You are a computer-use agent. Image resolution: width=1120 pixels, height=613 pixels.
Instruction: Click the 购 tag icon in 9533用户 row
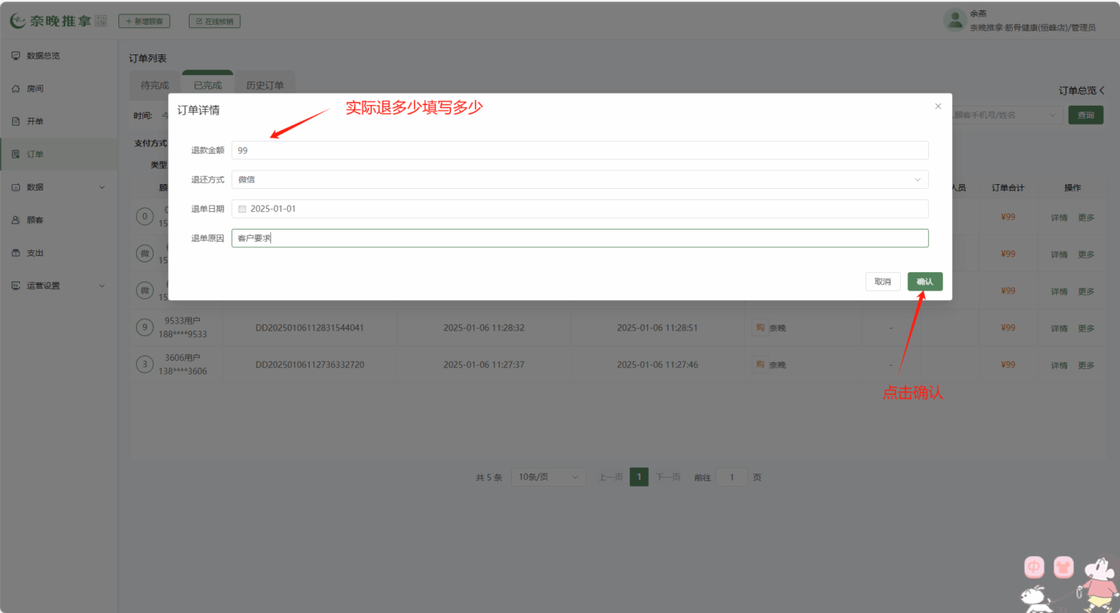(x=759, y=327)
